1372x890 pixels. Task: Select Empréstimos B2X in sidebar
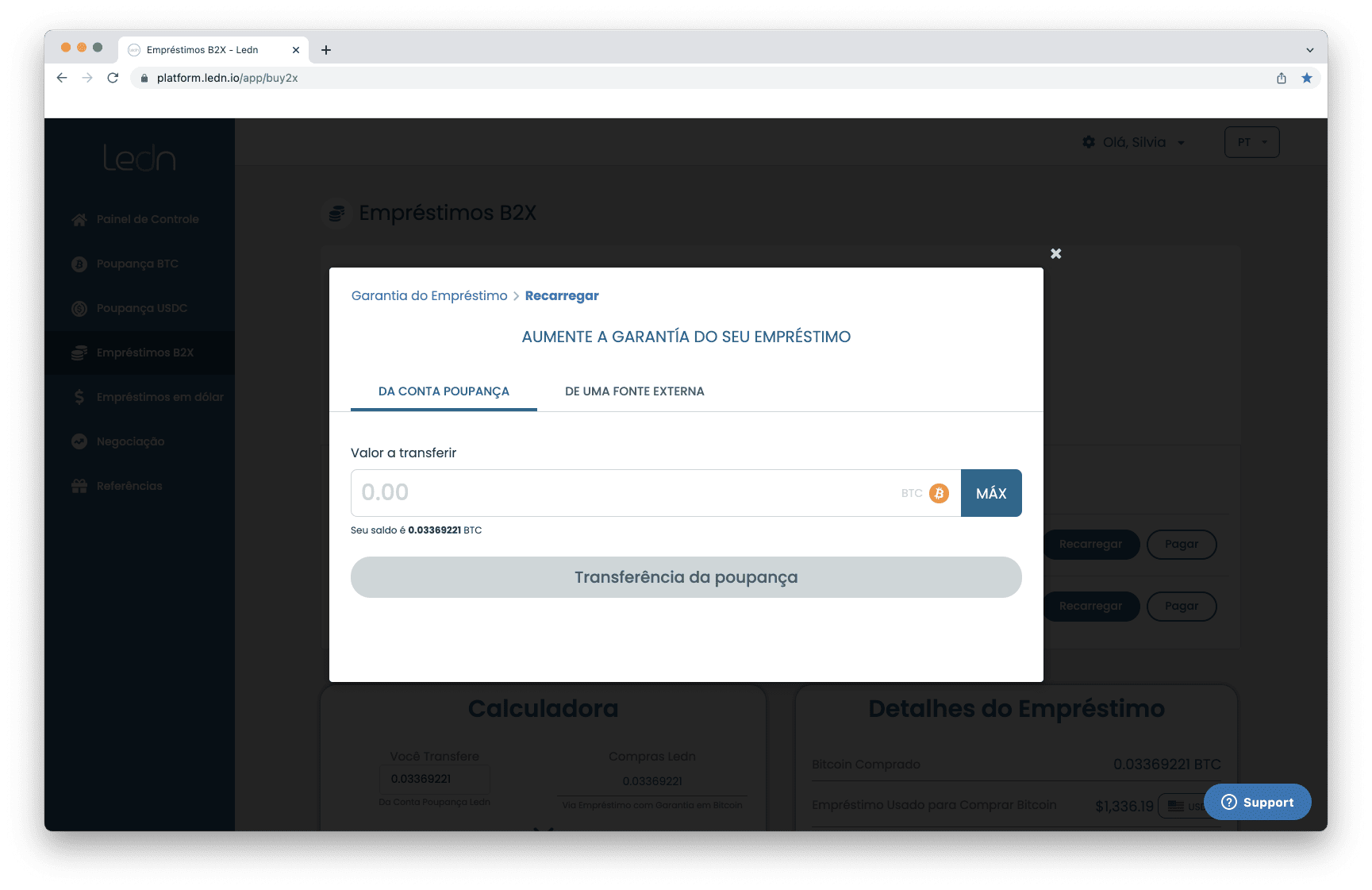tap(140, 353)
